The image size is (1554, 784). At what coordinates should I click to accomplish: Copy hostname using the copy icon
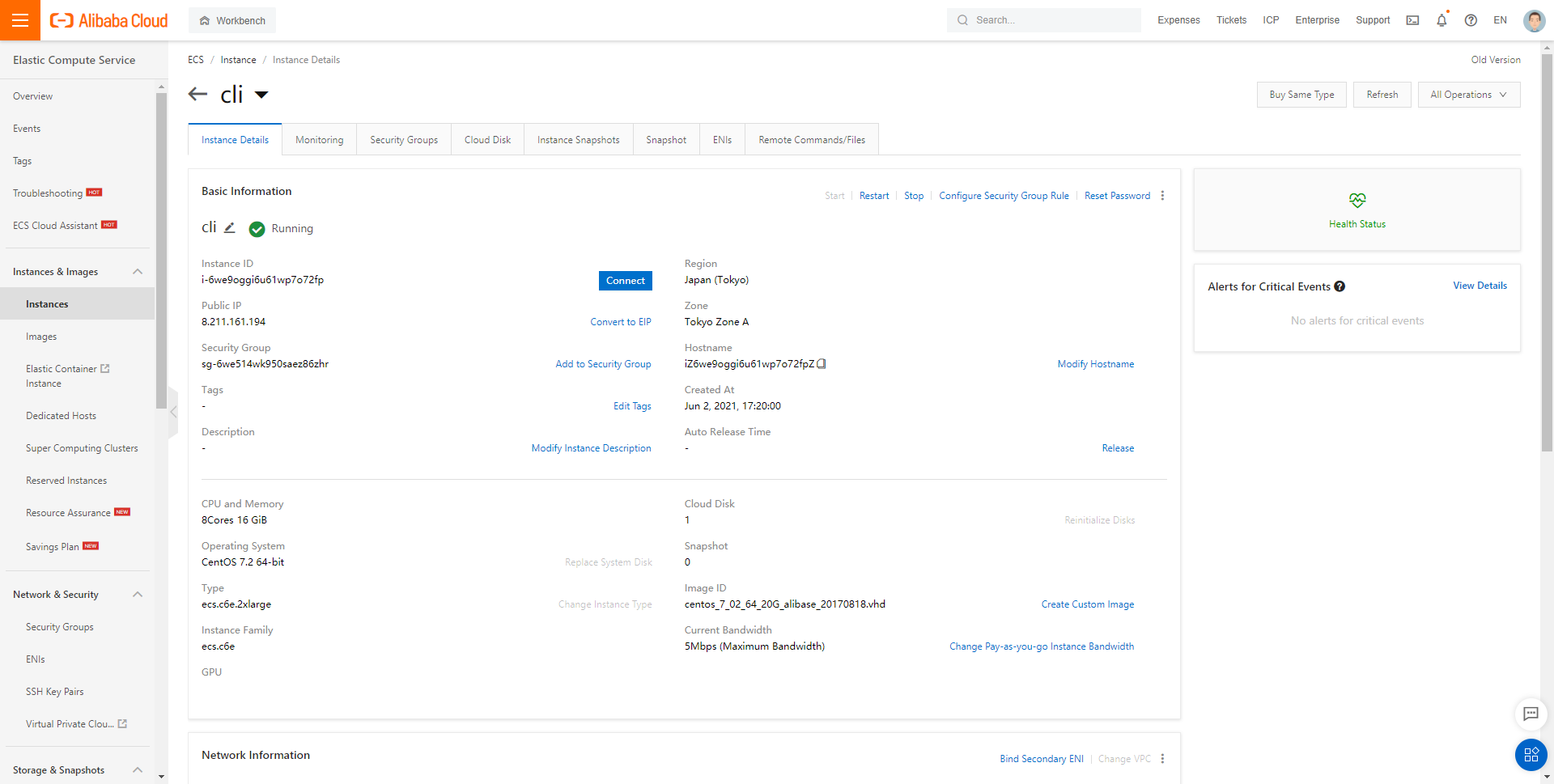pyautogui.click(x=822, y=364)
